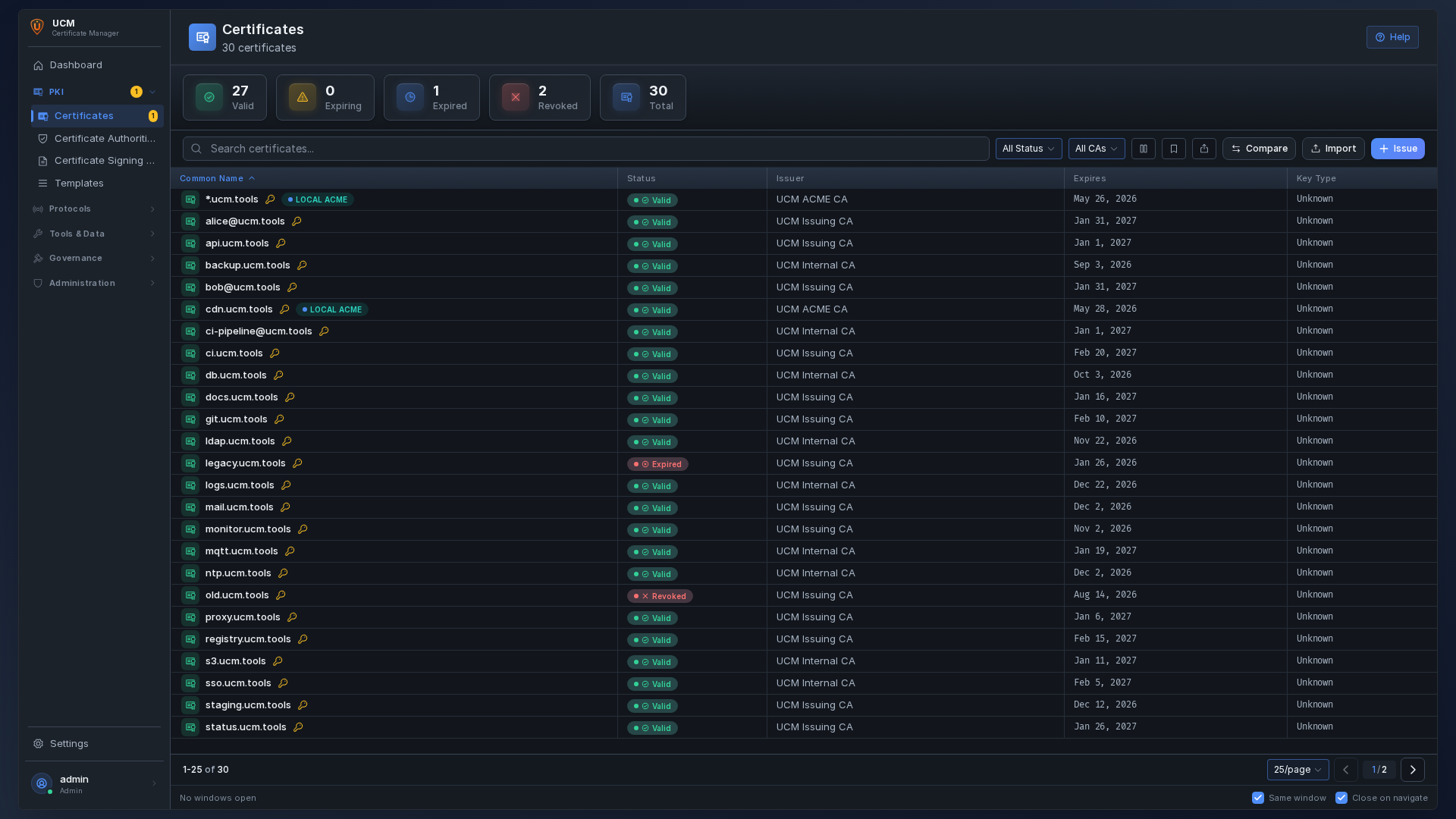Click the export/share icon beside bookmark icon

[x=1204, y=149]
